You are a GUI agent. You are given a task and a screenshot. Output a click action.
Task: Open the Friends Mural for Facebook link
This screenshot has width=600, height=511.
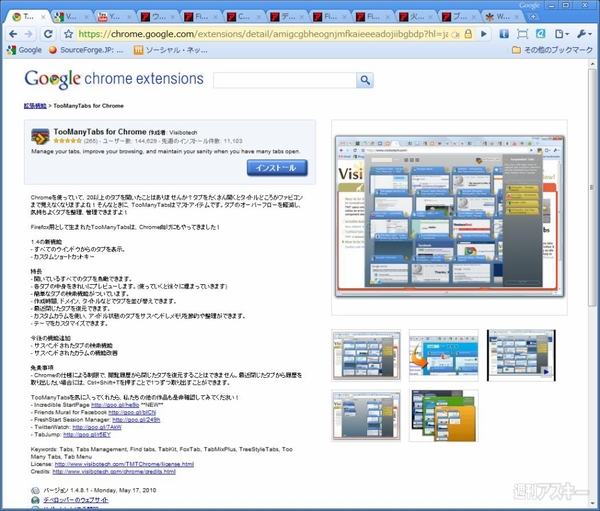tap(132, 412)
